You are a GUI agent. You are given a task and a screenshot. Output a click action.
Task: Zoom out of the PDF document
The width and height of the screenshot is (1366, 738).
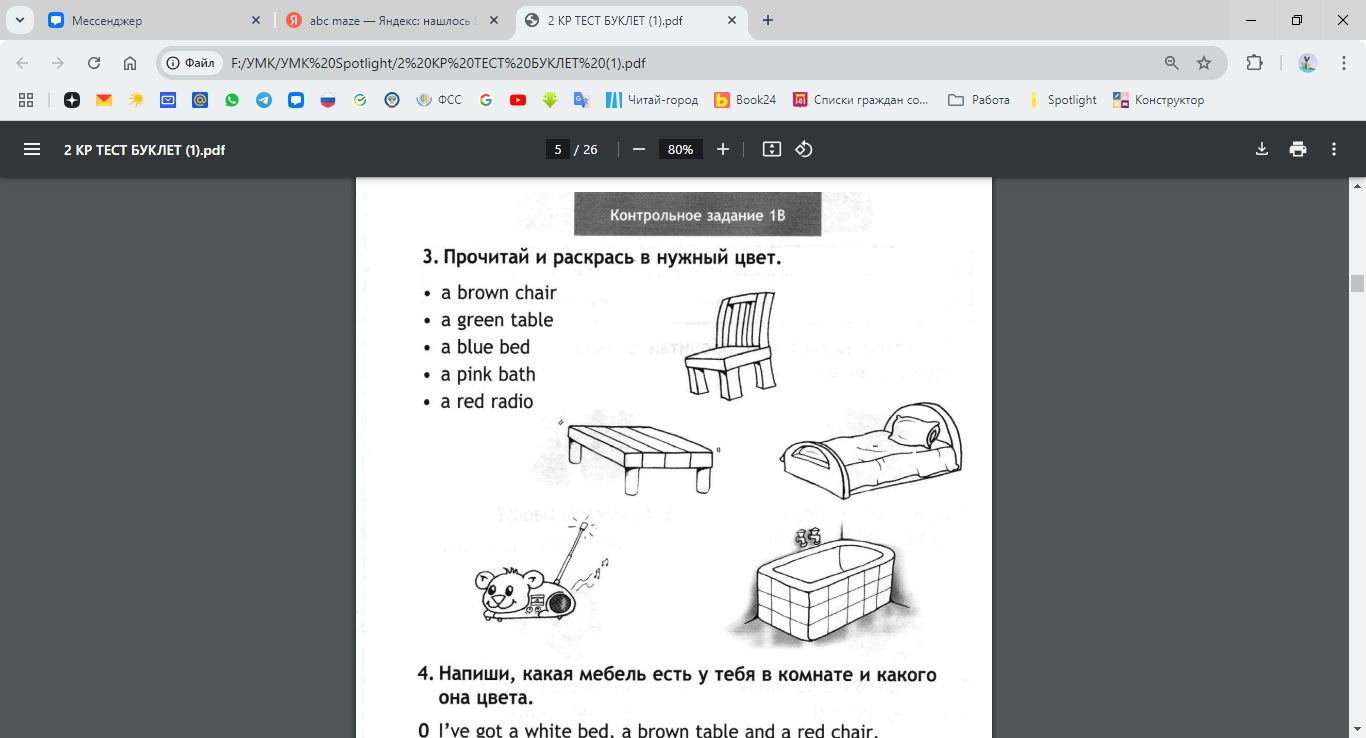point(639,149)
